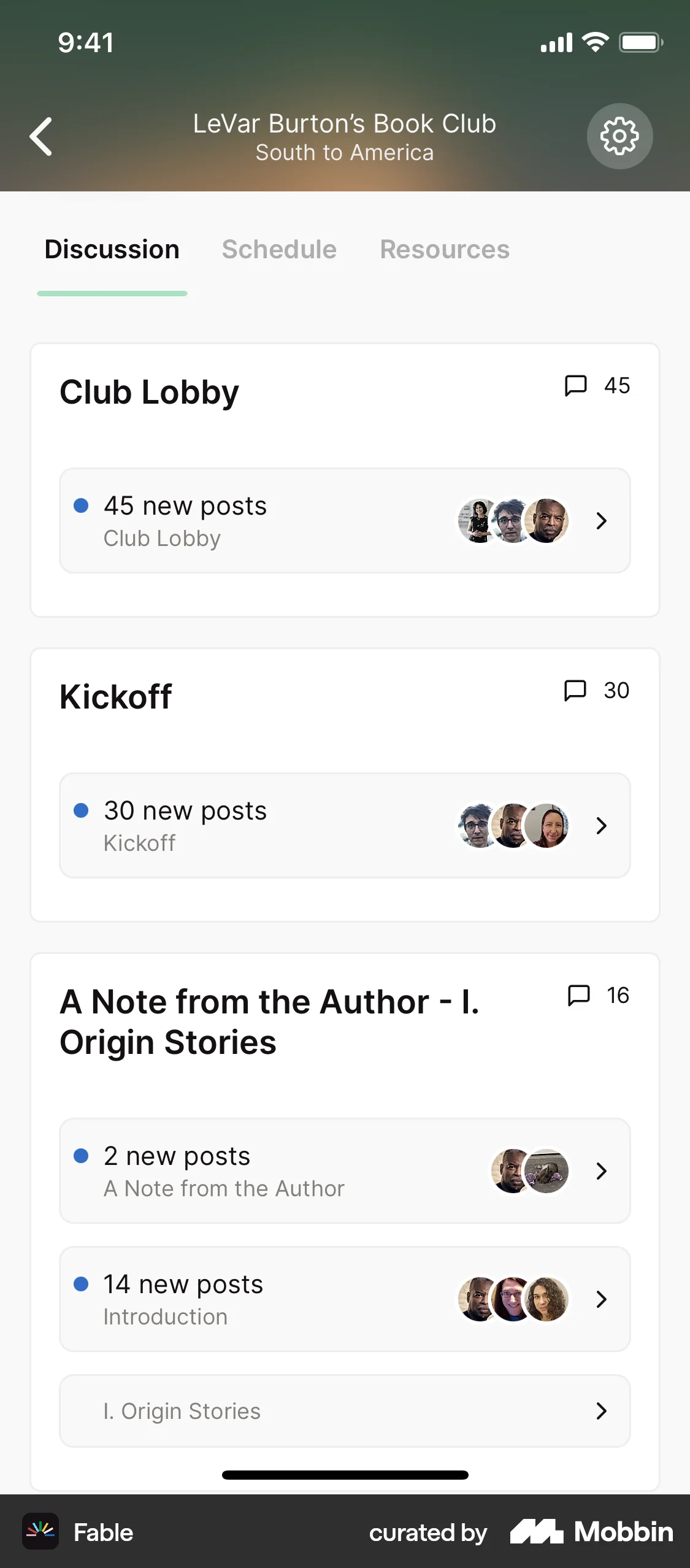The height and width of the screenshot is (1568, 690).
Task: Open chevron on 30 new posts row
Action: [601, 826]
